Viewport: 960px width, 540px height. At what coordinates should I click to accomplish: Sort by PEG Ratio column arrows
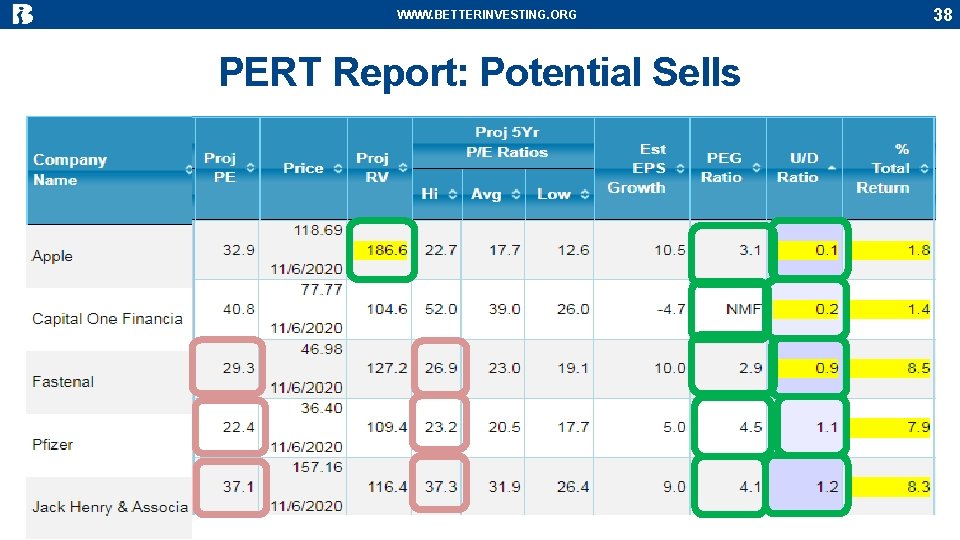pos(757,168)
